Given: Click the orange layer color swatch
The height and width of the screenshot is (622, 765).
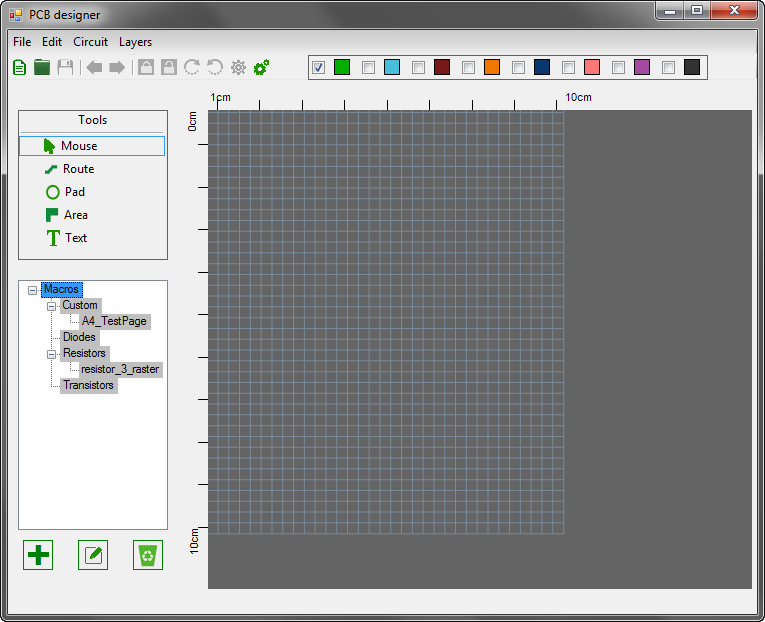Looking at the screenshot, I should (492, 67).
